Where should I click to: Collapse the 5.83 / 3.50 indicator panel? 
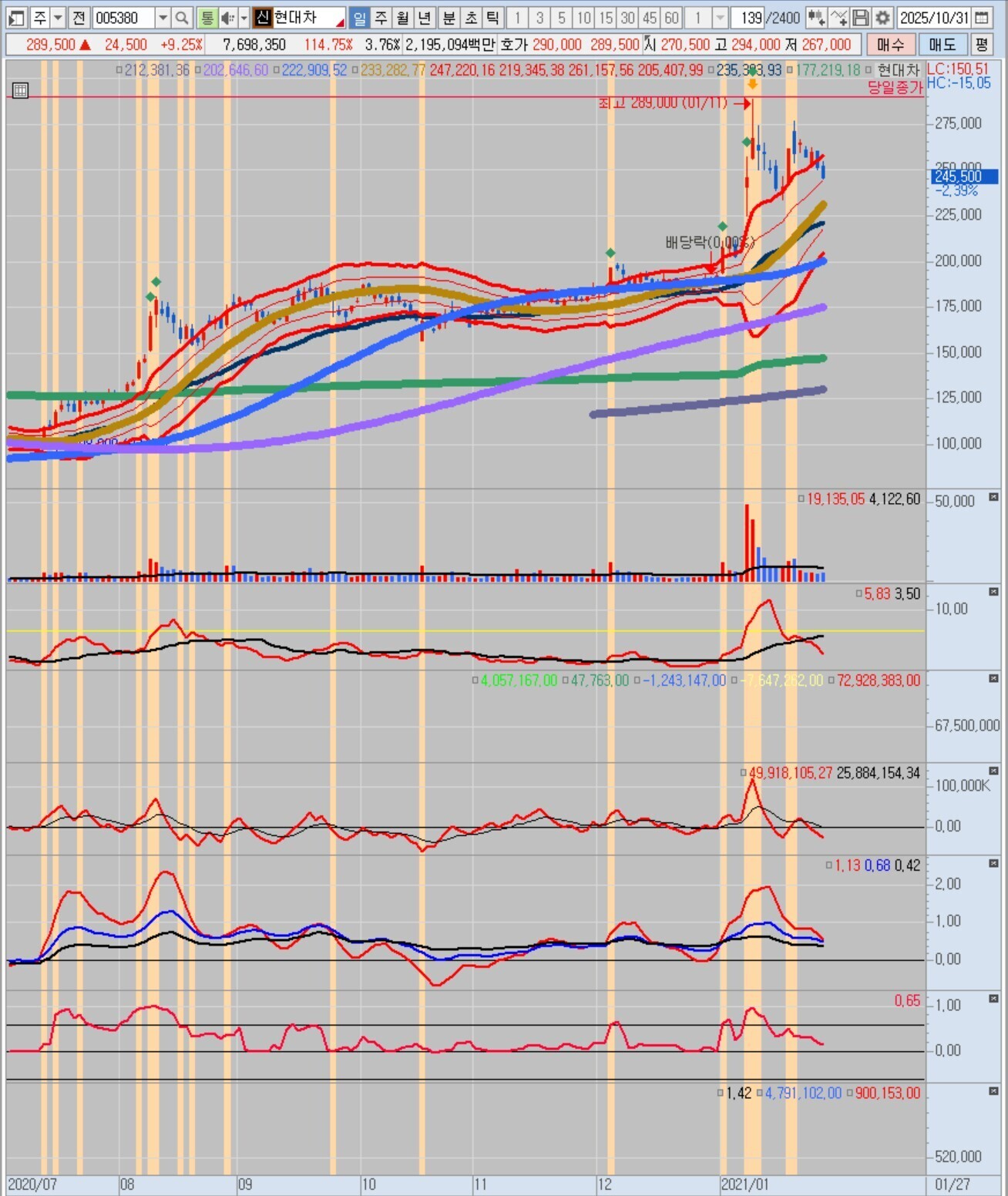click(993, 592)
